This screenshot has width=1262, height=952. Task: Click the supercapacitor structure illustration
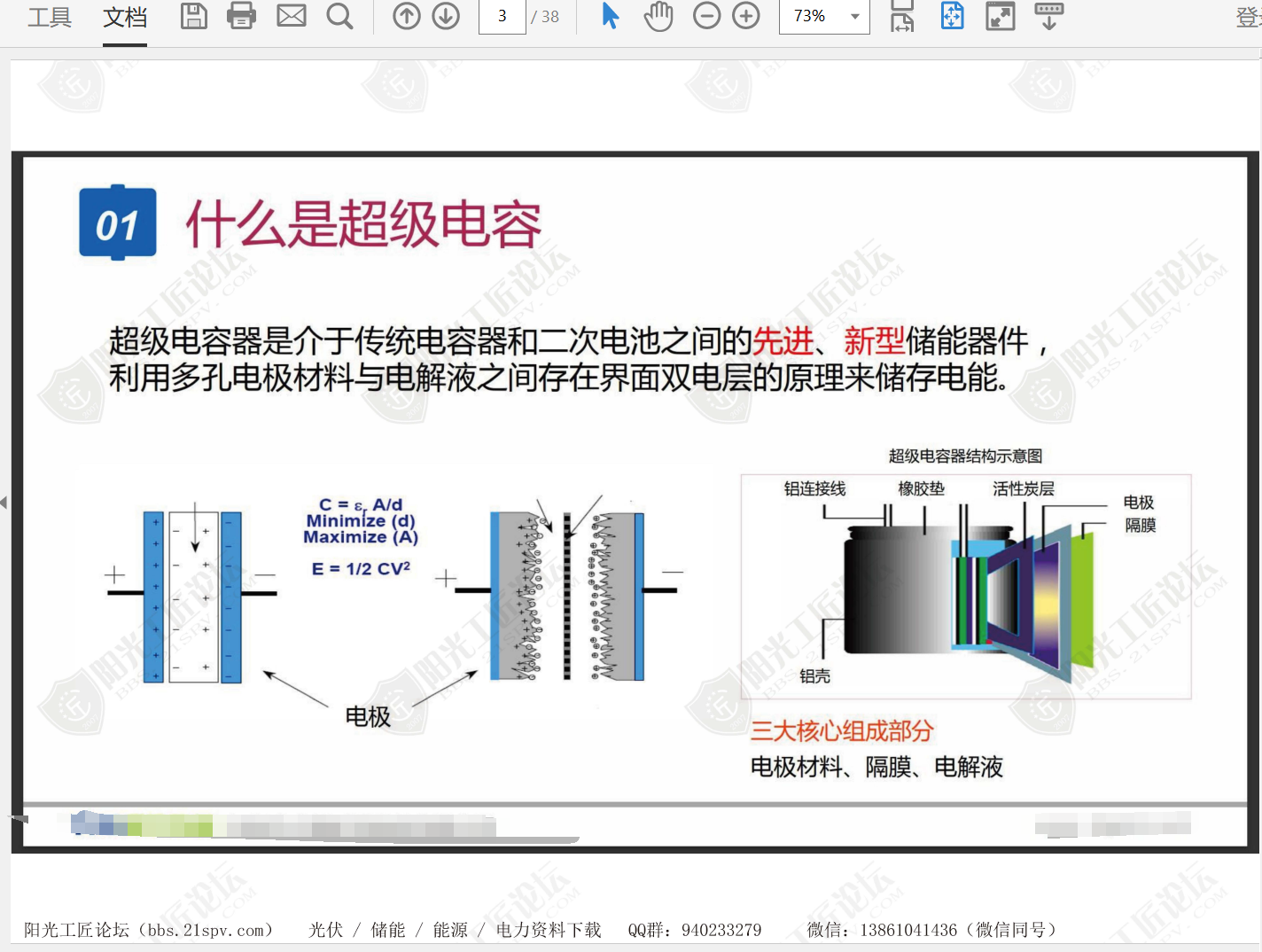966,587
